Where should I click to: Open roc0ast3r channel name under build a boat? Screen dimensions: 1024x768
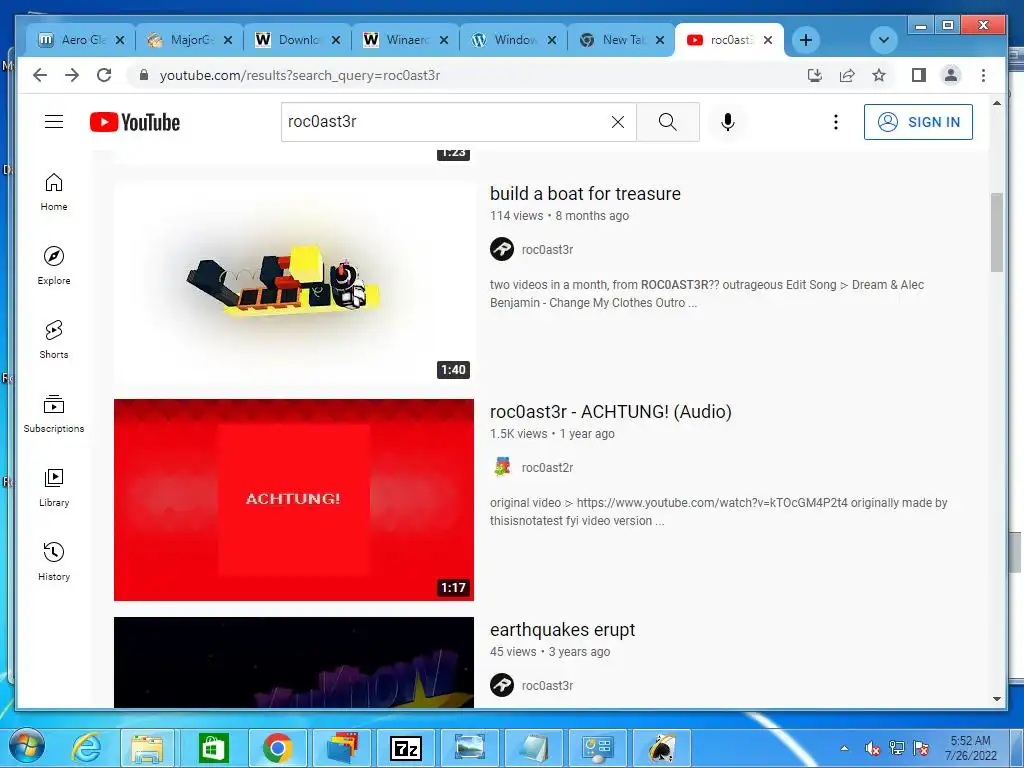click(x=547, y=249)
